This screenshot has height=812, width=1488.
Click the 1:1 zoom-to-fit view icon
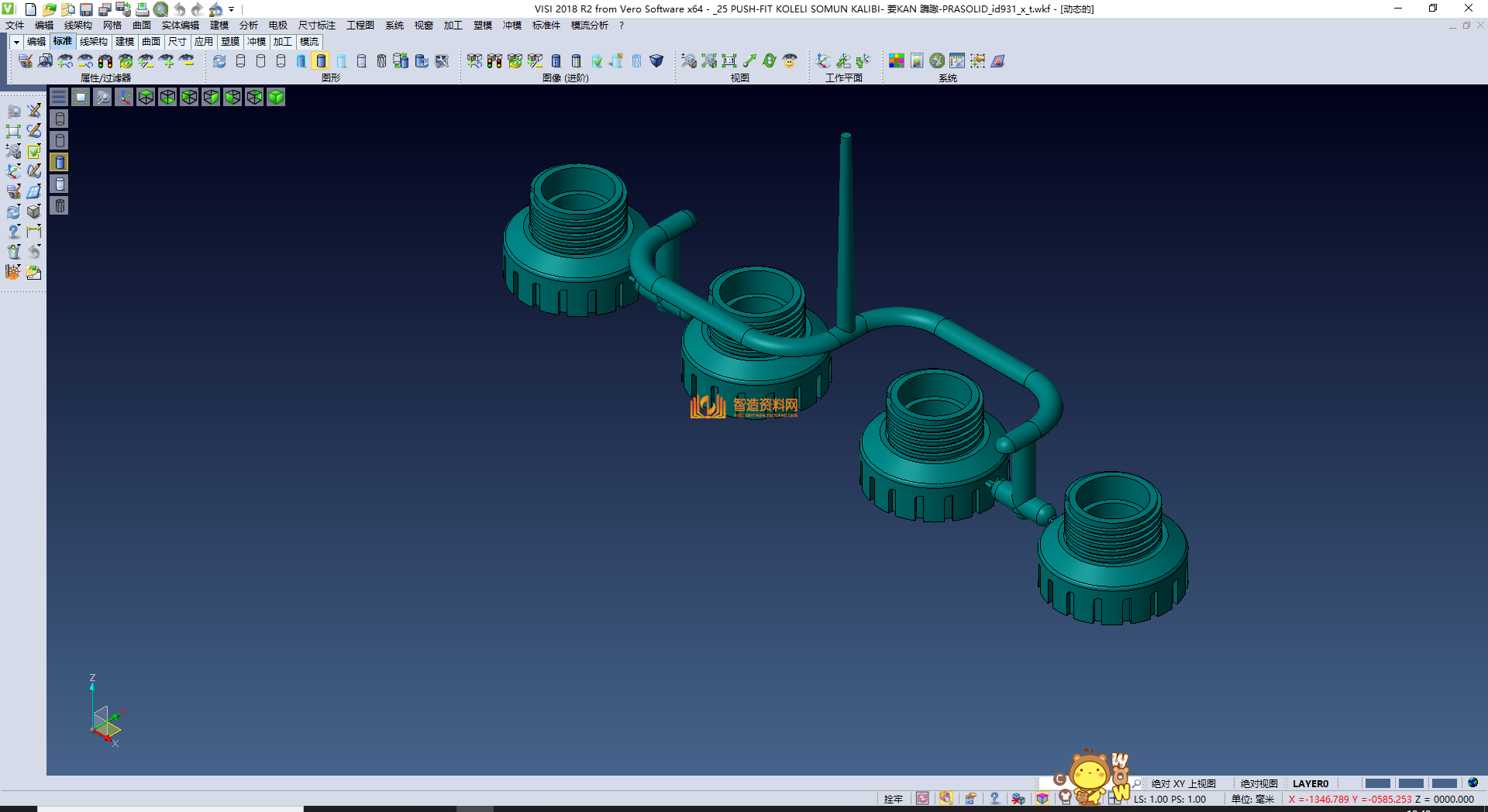coord(729,60)
